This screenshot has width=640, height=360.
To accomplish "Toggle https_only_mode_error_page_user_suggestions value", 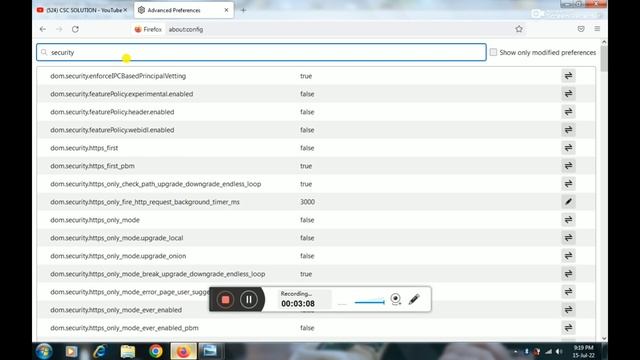I will click(x=568, y=292).
